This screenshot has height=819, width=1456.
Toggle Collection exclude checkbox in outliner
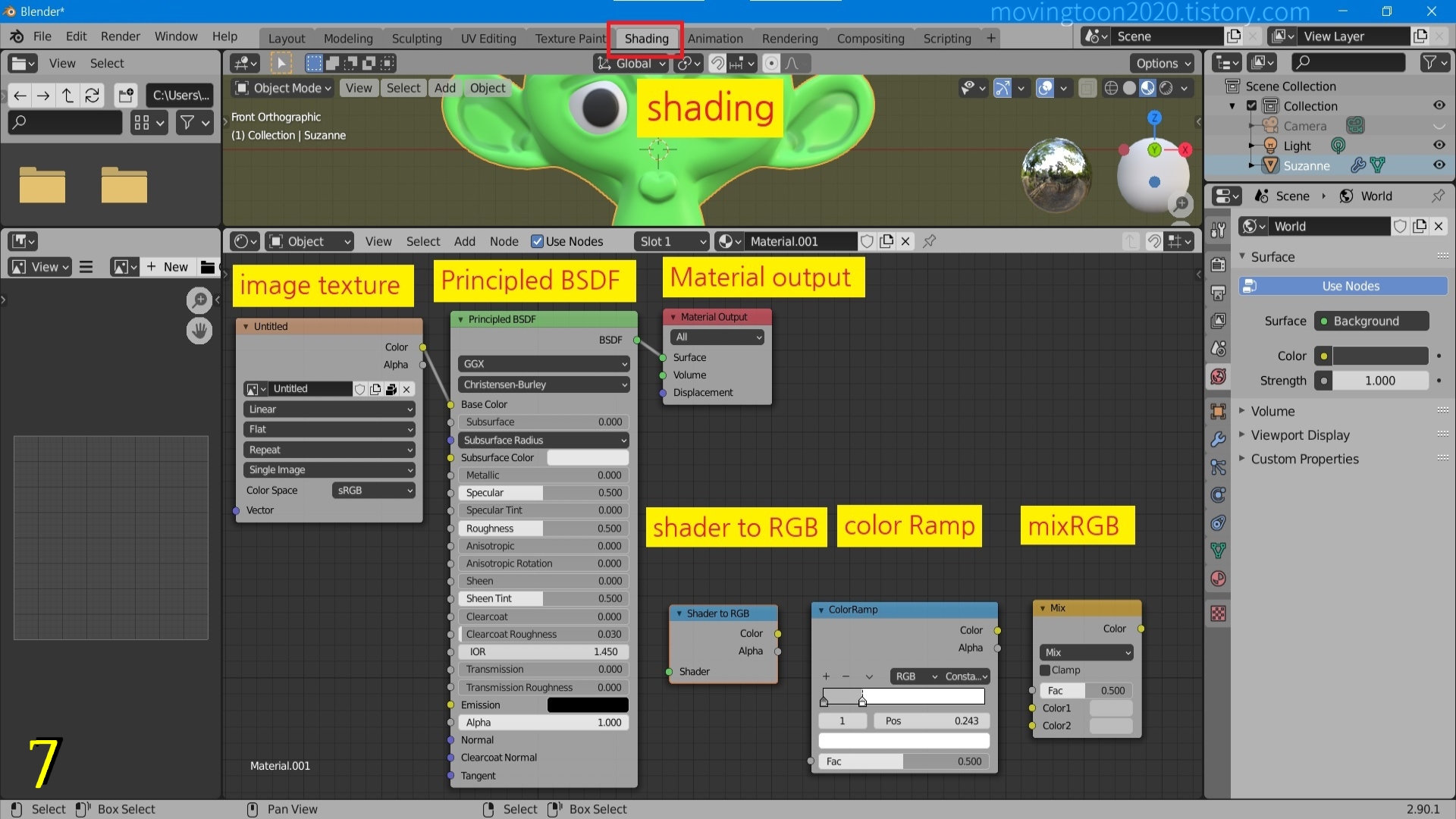click(1252, 106)
